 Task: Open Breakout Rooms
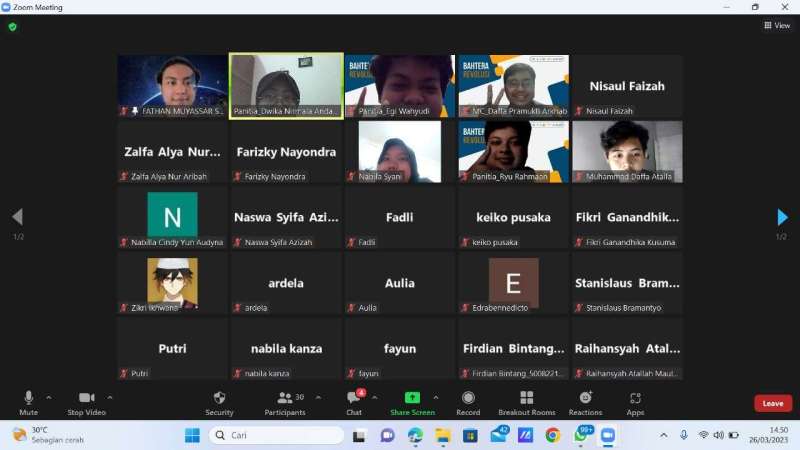coord(527,403)
